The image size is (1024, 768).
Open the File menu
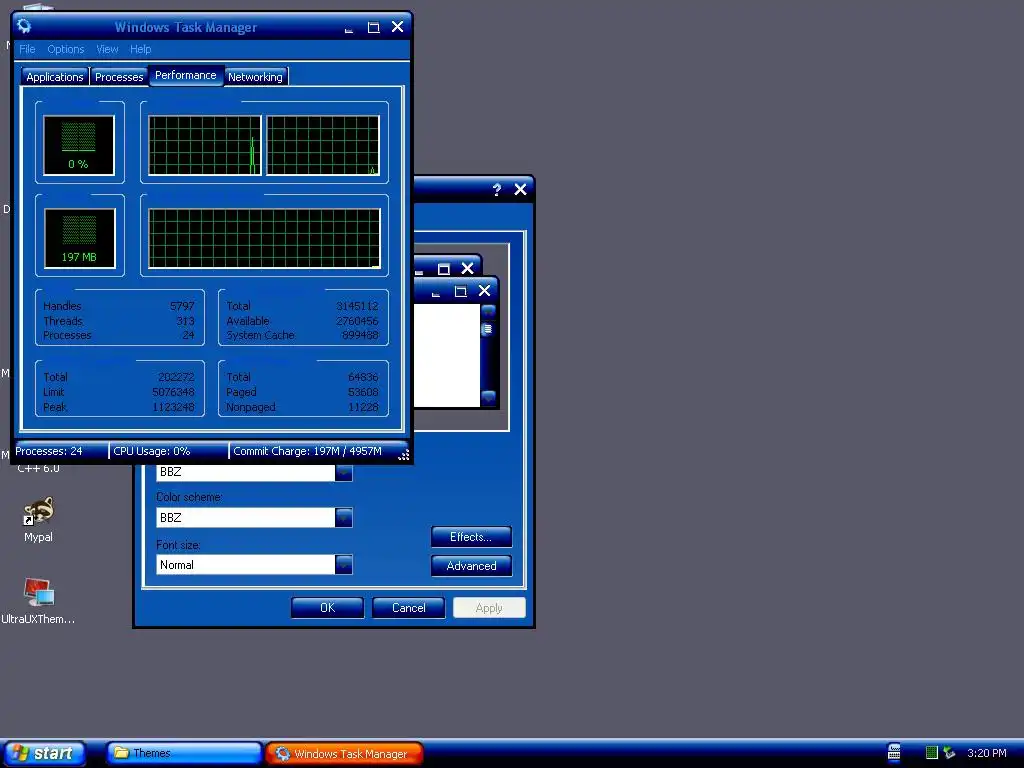click(x=27, y=49)
